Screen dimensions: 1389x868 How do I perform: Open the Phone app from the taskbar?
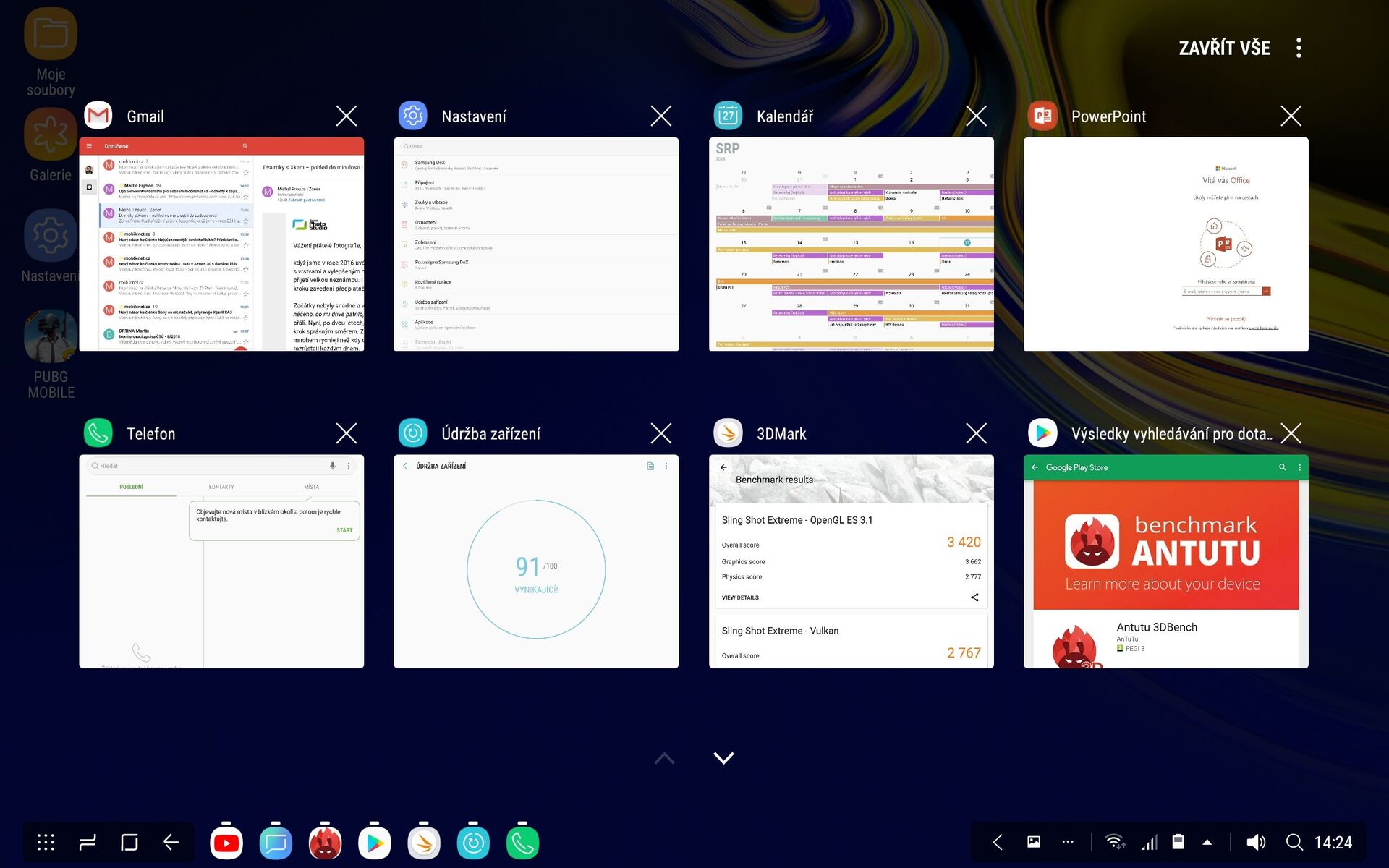click(x=522, y=842)
